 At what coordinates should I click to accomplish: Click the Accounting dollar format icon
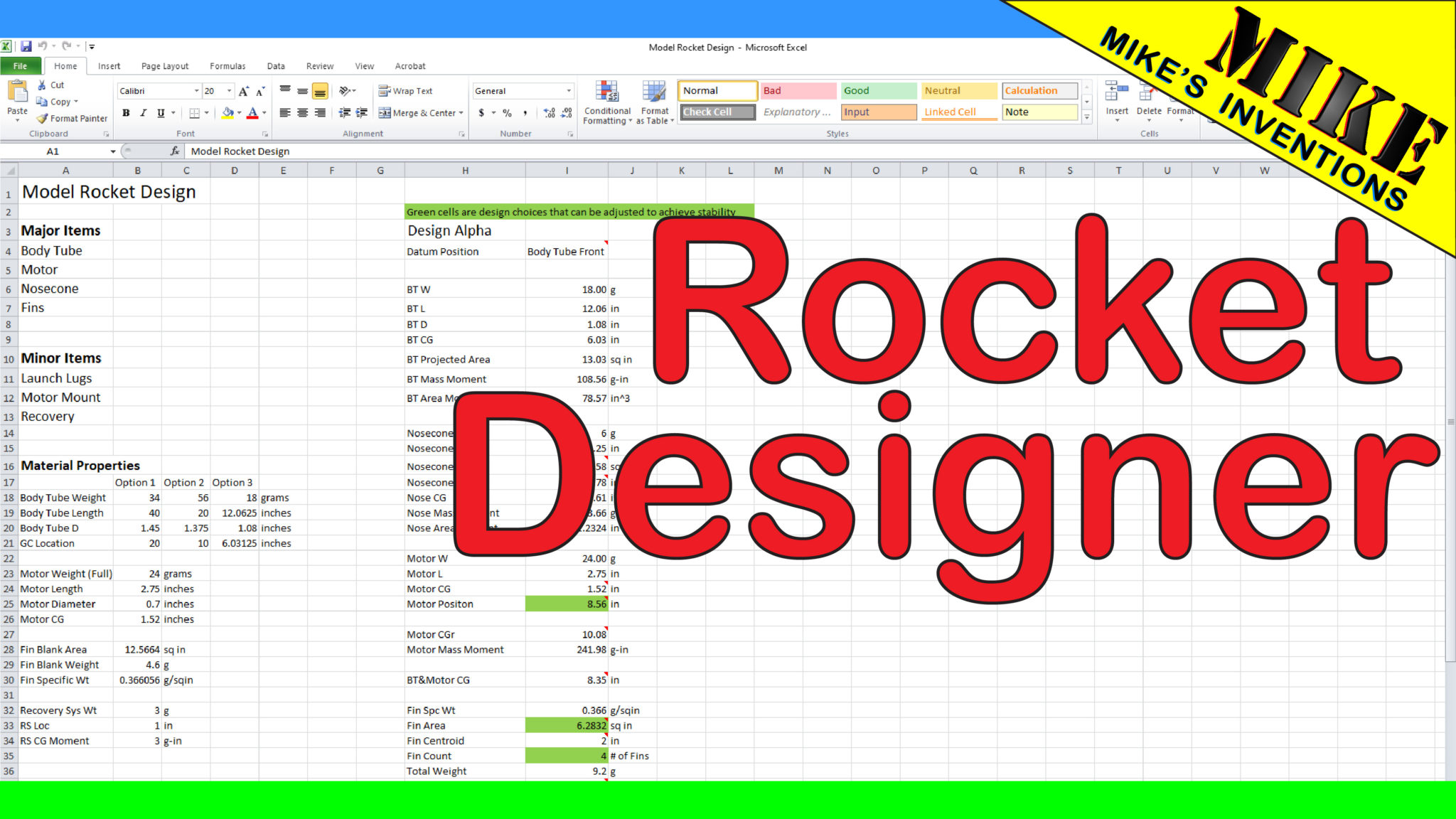pyautogui.click(x=481, y=112)
